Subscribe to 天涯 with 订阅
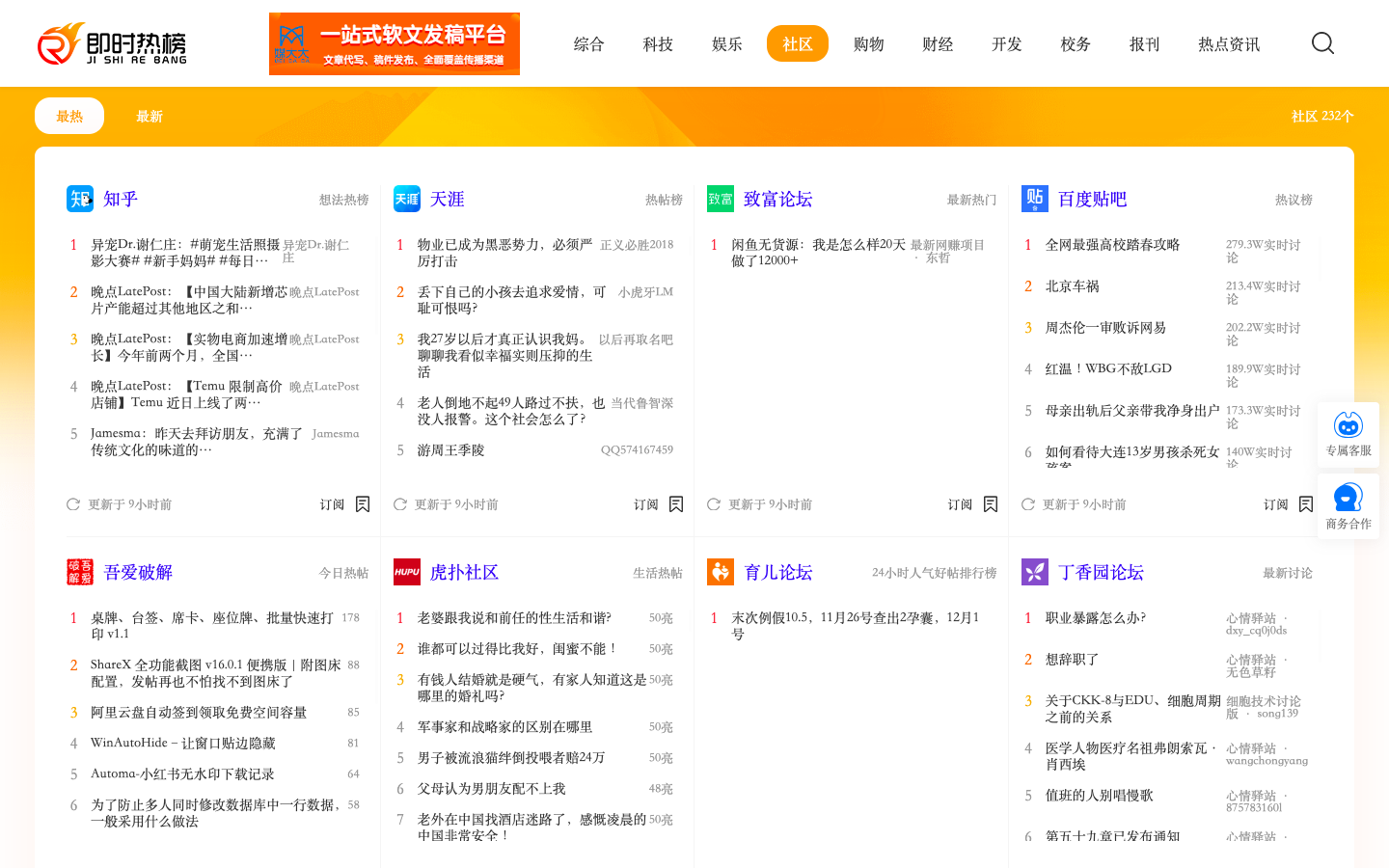 tap(646, 504)
